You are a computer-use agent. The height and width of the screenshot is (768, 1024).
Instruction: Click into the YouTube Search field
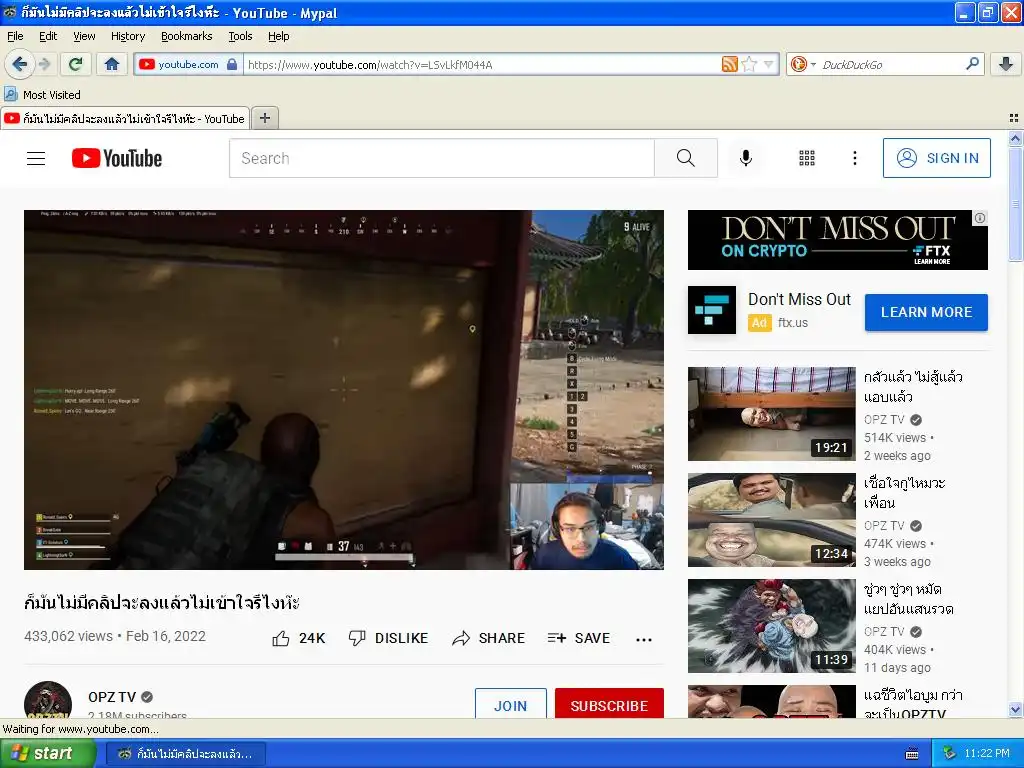[x=441, y=158]
